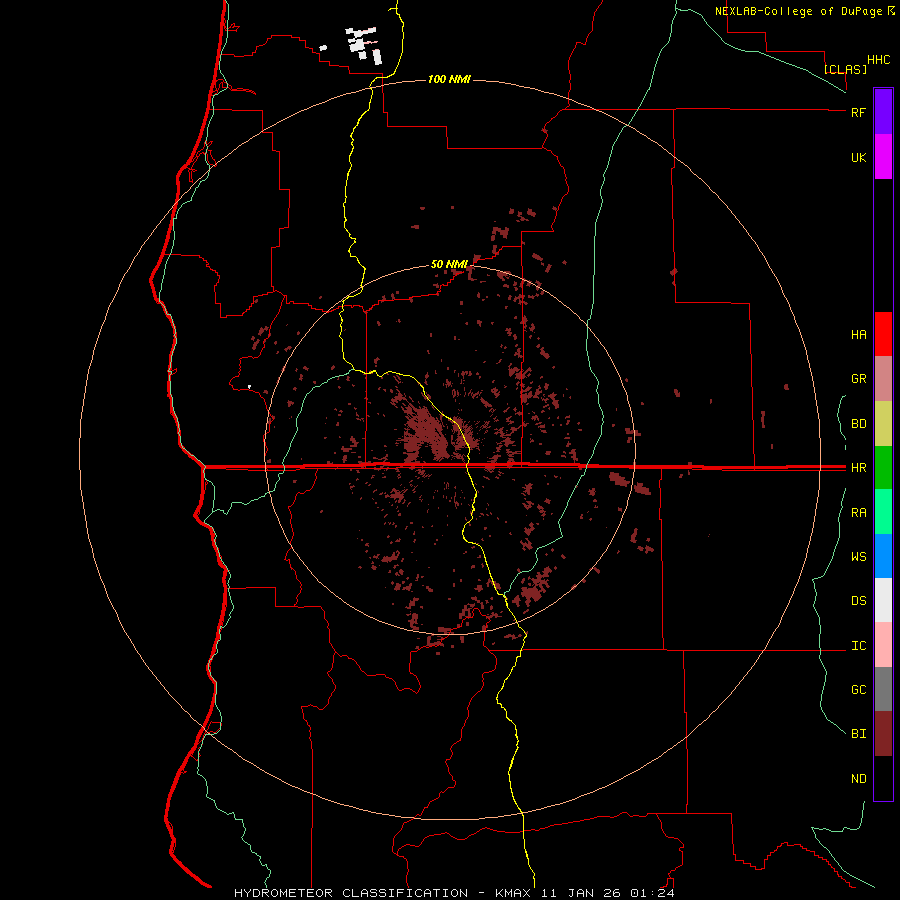900x900 pixels.
Task: Click the KMAX station identifier in footer
Action: pos(513,893)
